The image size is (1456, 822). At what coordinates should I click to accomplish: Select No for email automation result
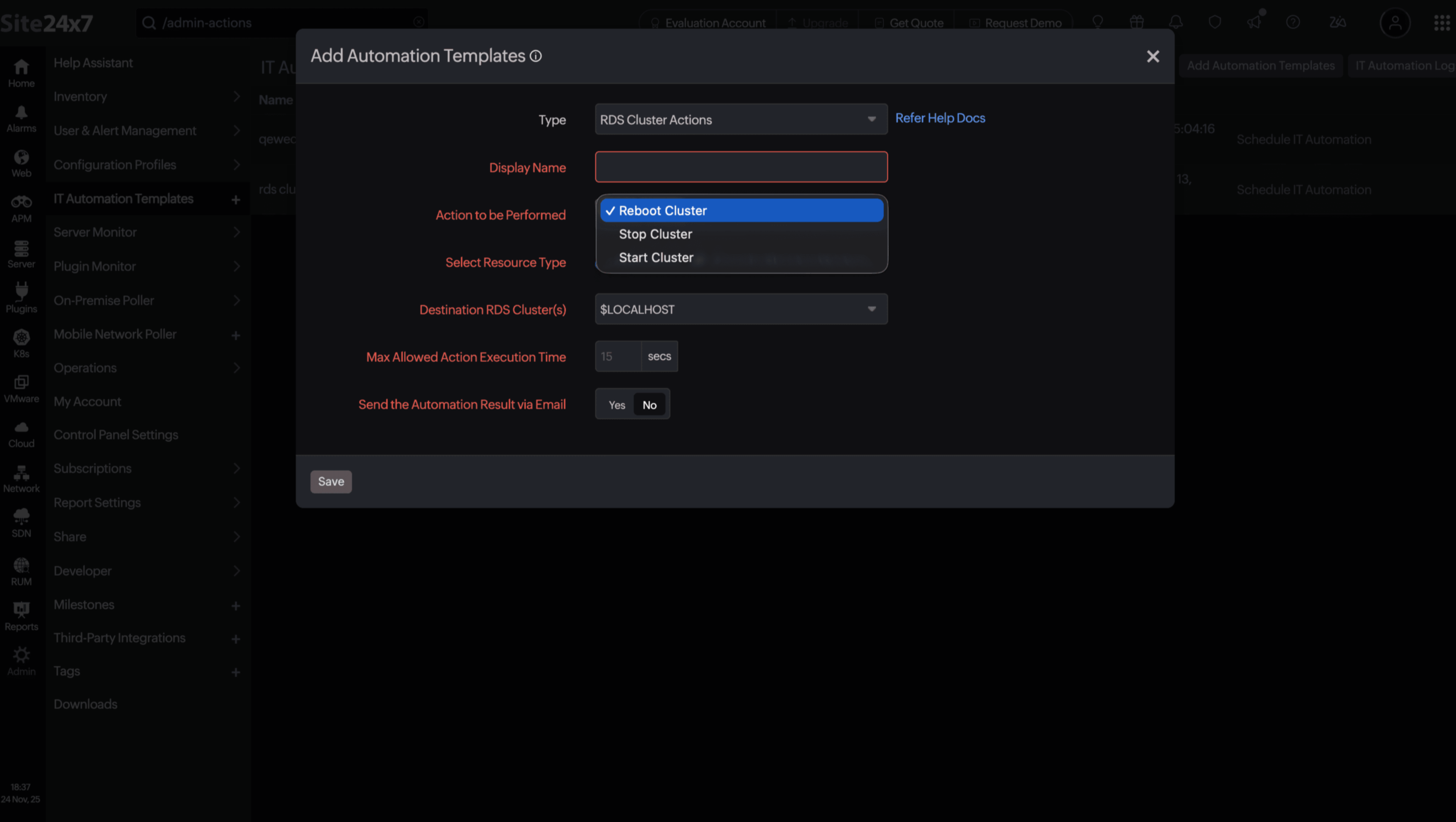(x=649, y=405)
